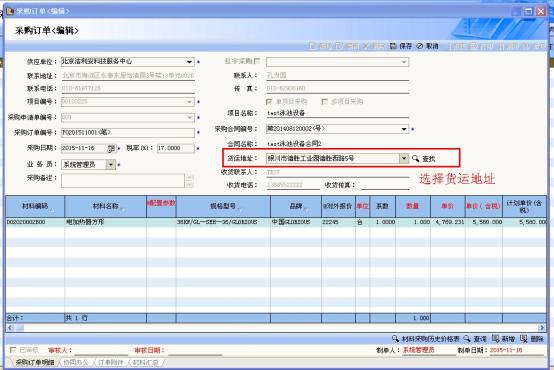The image size is (554, 370).
Task: Click the 税率(%) input field
Action: 175,148
